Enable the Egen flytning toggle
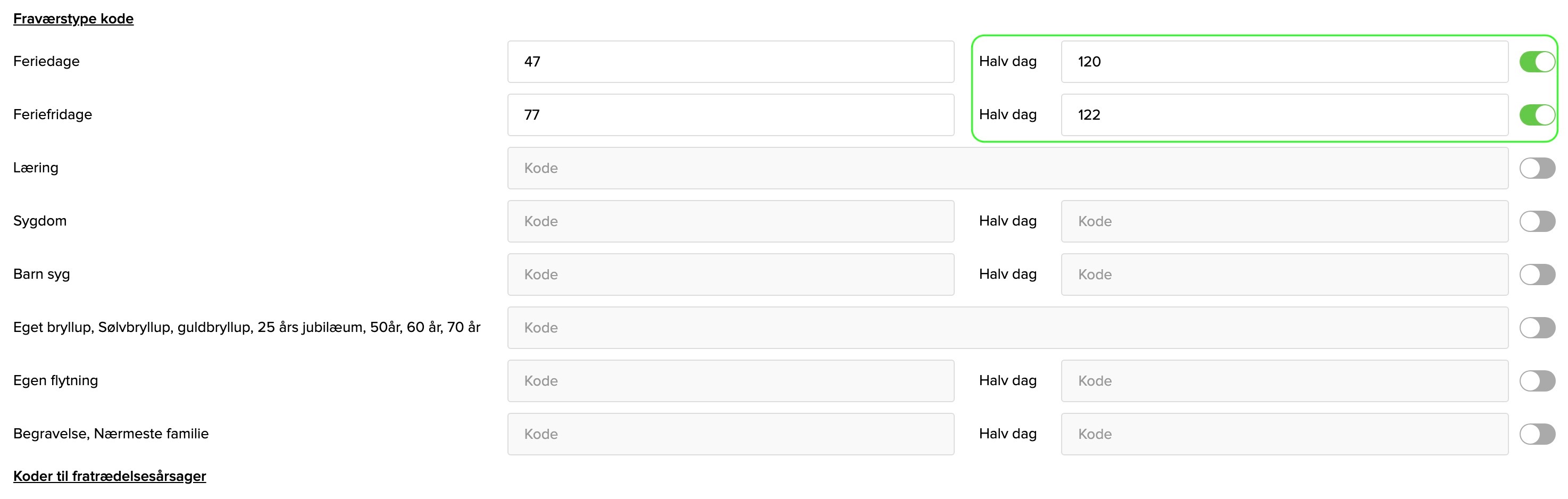 (1537, 381)
